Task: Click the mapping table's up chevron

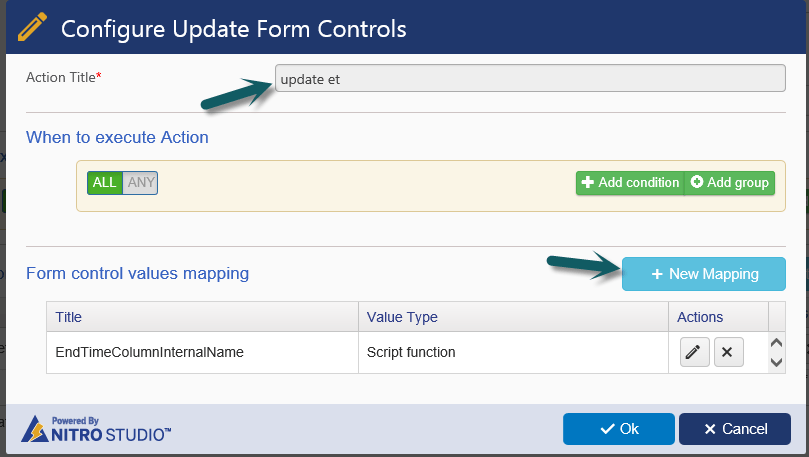Action: [x=776, y=343]
